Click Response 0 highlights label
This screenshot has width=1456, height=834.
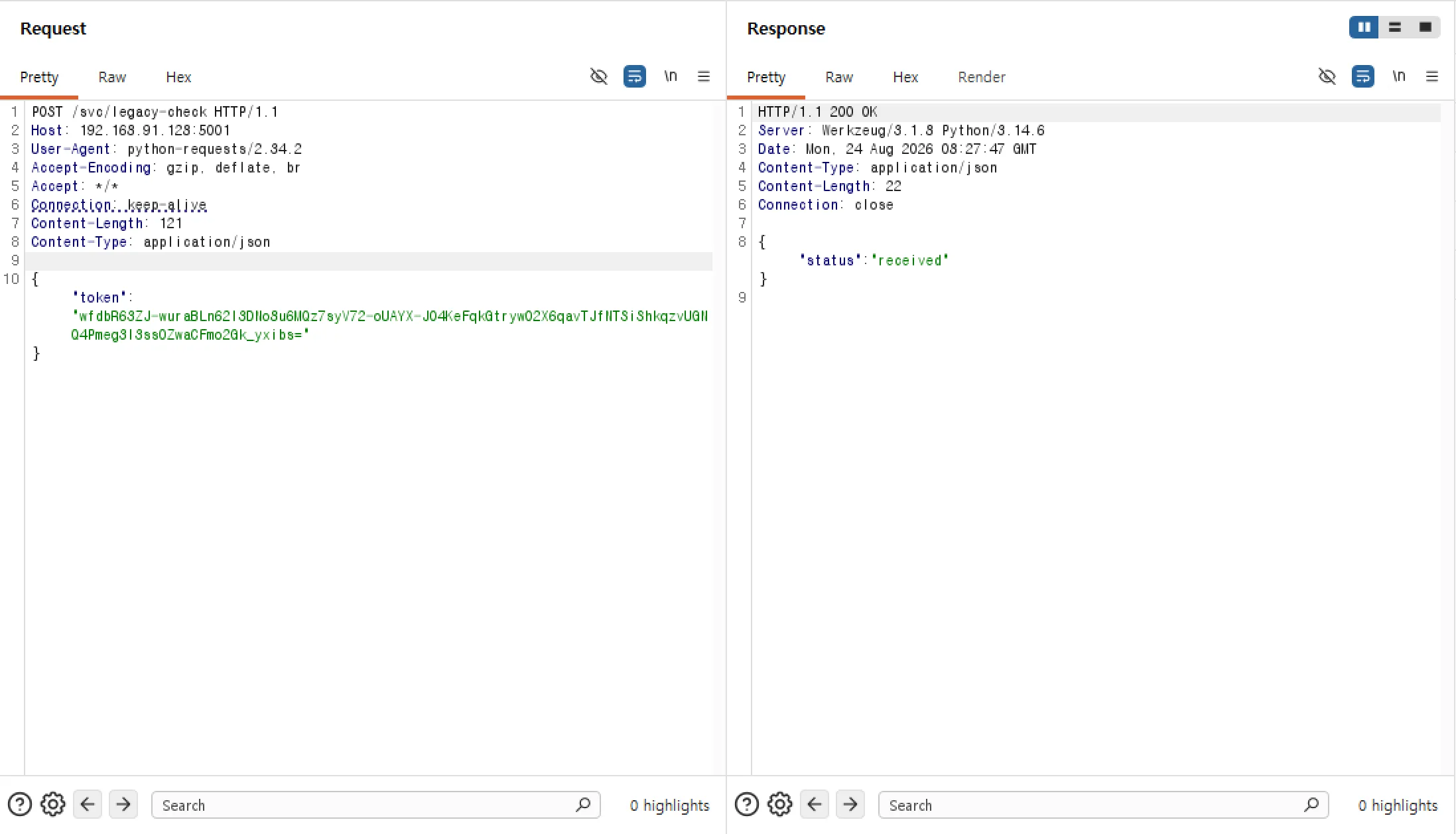[x=1398, y=805]
